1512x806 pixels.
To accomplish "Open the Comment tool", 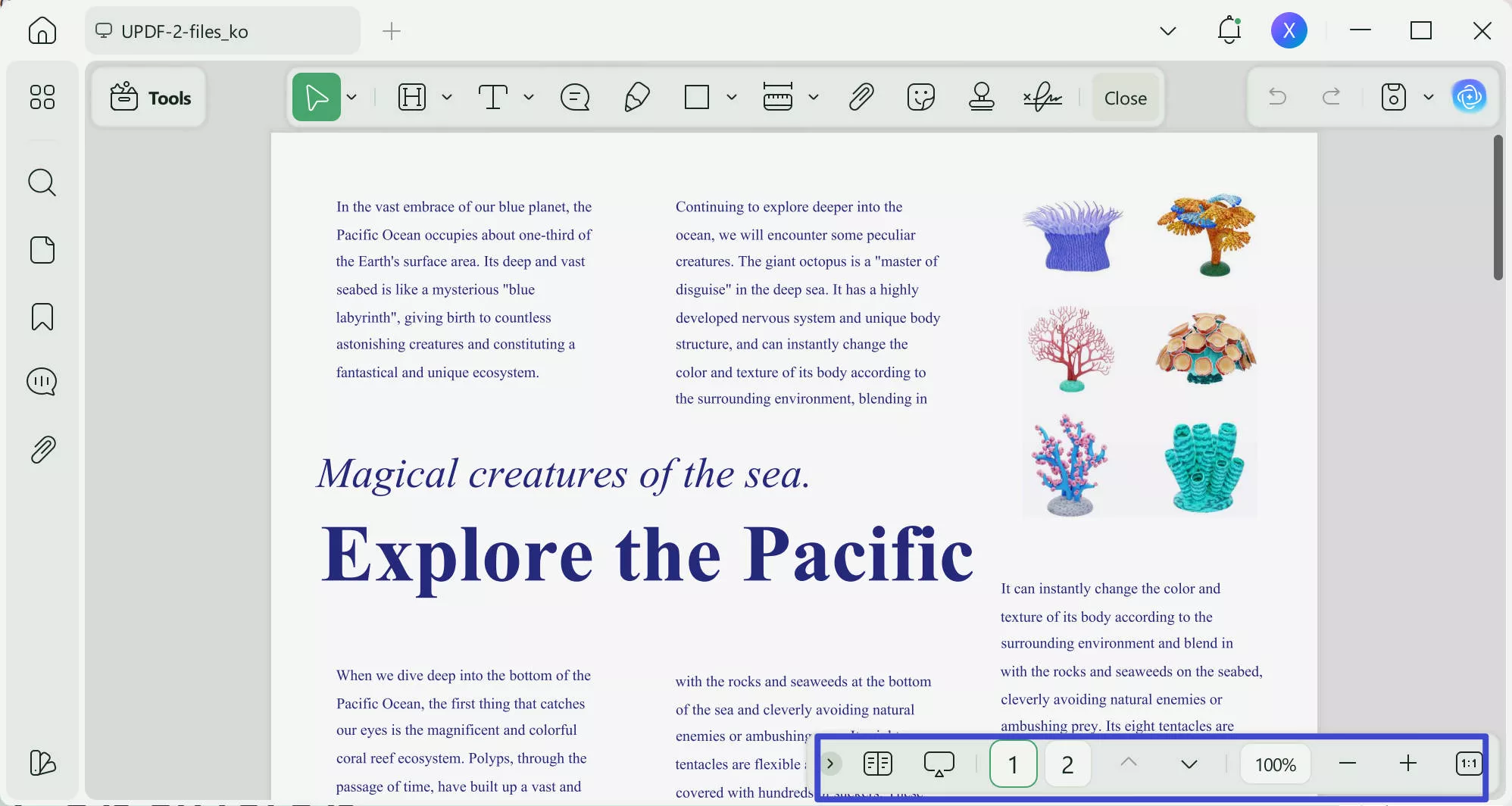I will click(x=575, y=97).
